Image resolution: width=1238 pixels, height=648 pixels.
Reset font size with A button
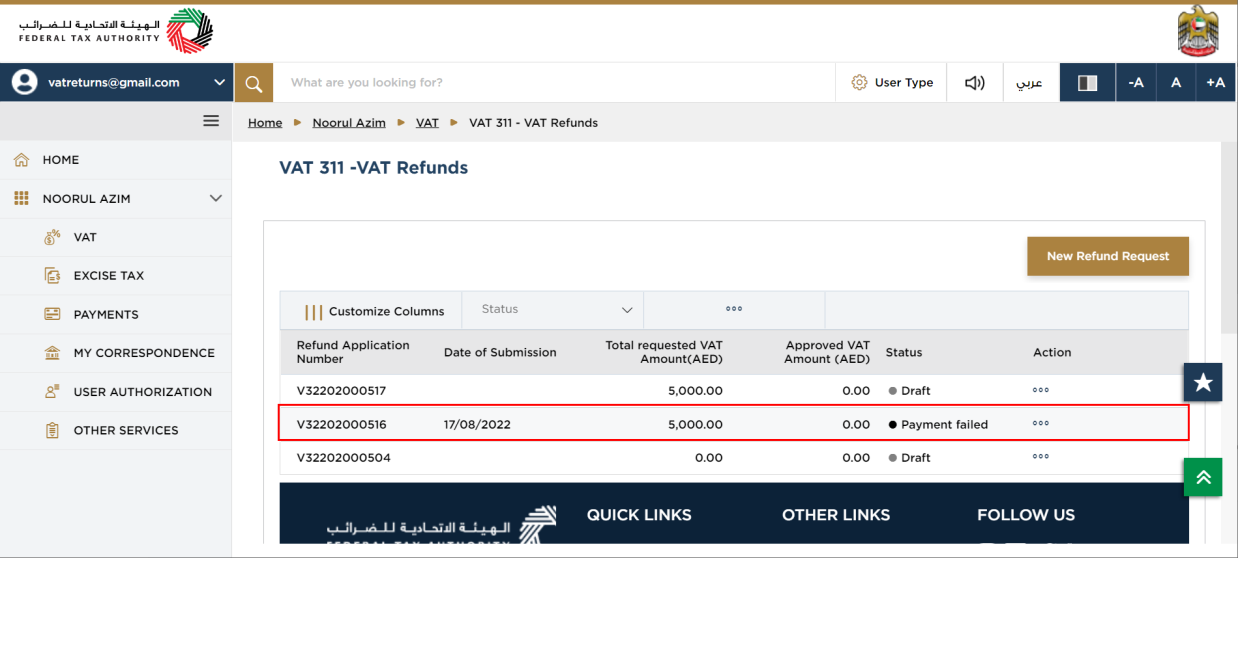(x=1176, y=83)
